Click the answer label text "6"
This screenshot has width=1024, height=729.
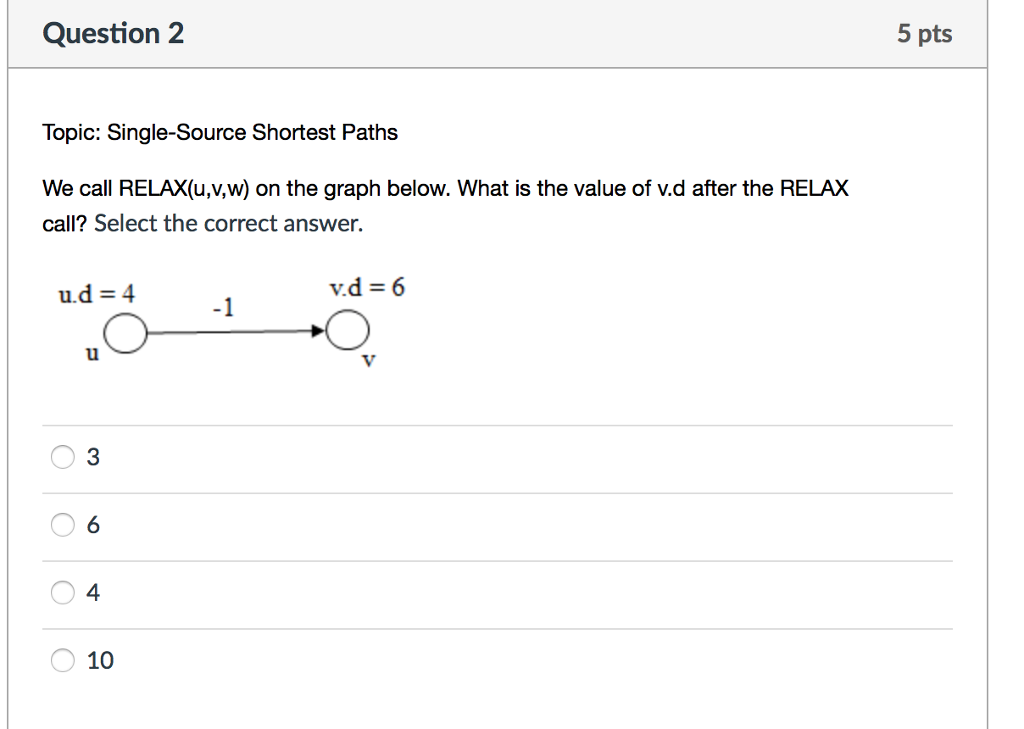(x=93, y=525)
